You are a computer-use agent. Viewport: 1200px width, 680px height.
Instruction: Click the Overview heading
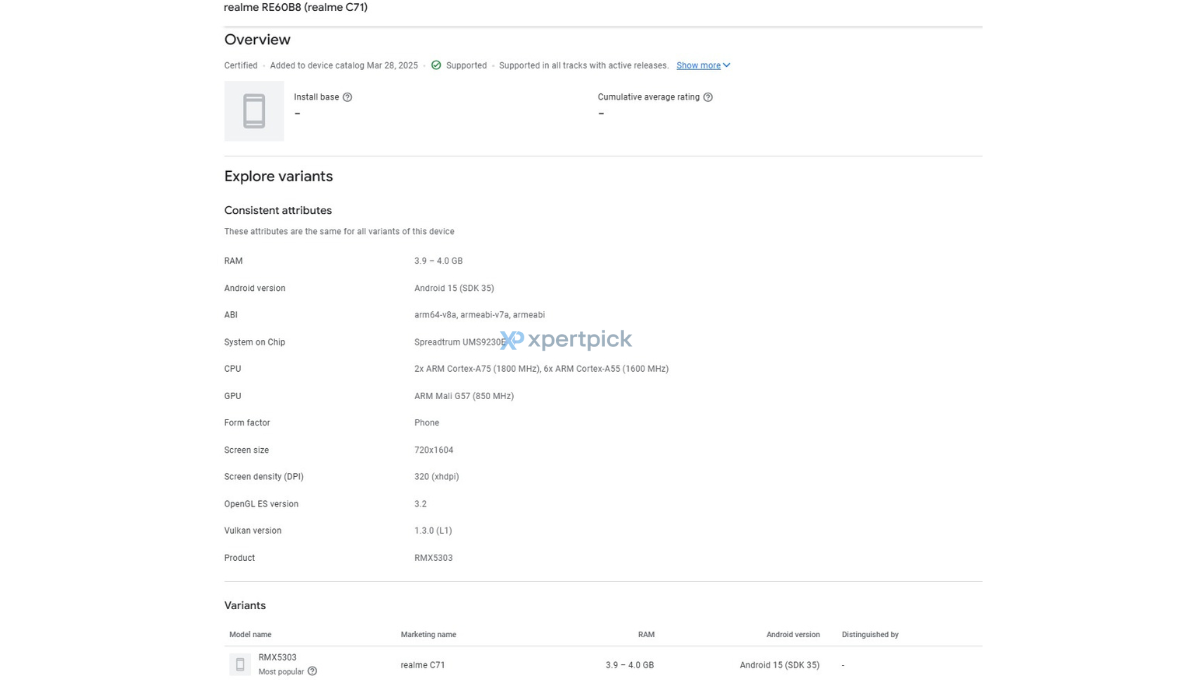click(257, 40)
